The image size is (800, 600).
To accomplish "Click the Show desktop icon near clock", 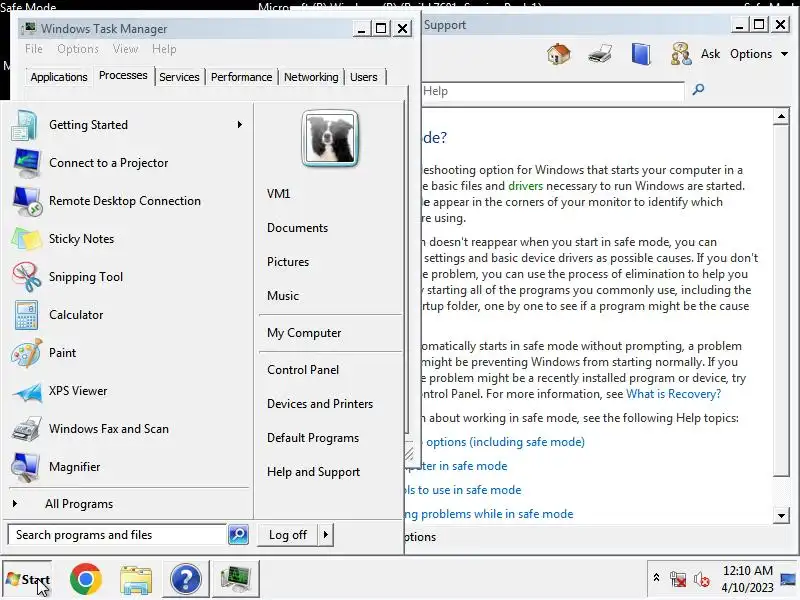I will coord(788,579).
